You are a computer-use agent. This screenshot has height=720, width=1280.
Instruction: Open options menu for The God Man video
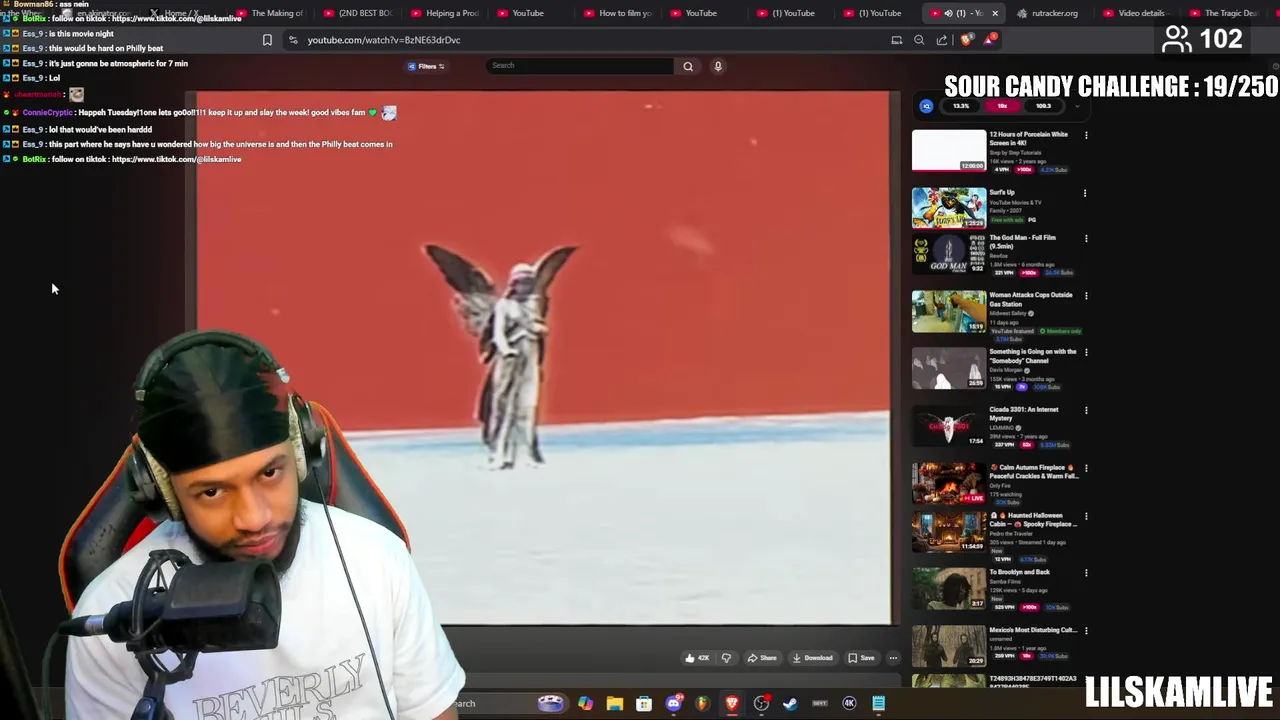[1085, 238]
